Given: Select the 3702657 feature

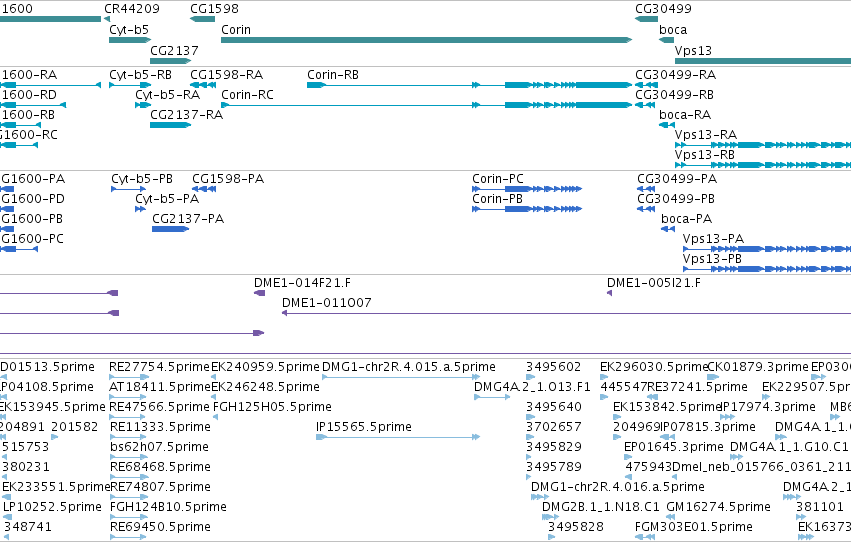Looking at the screenshot, I should [531, 437].
